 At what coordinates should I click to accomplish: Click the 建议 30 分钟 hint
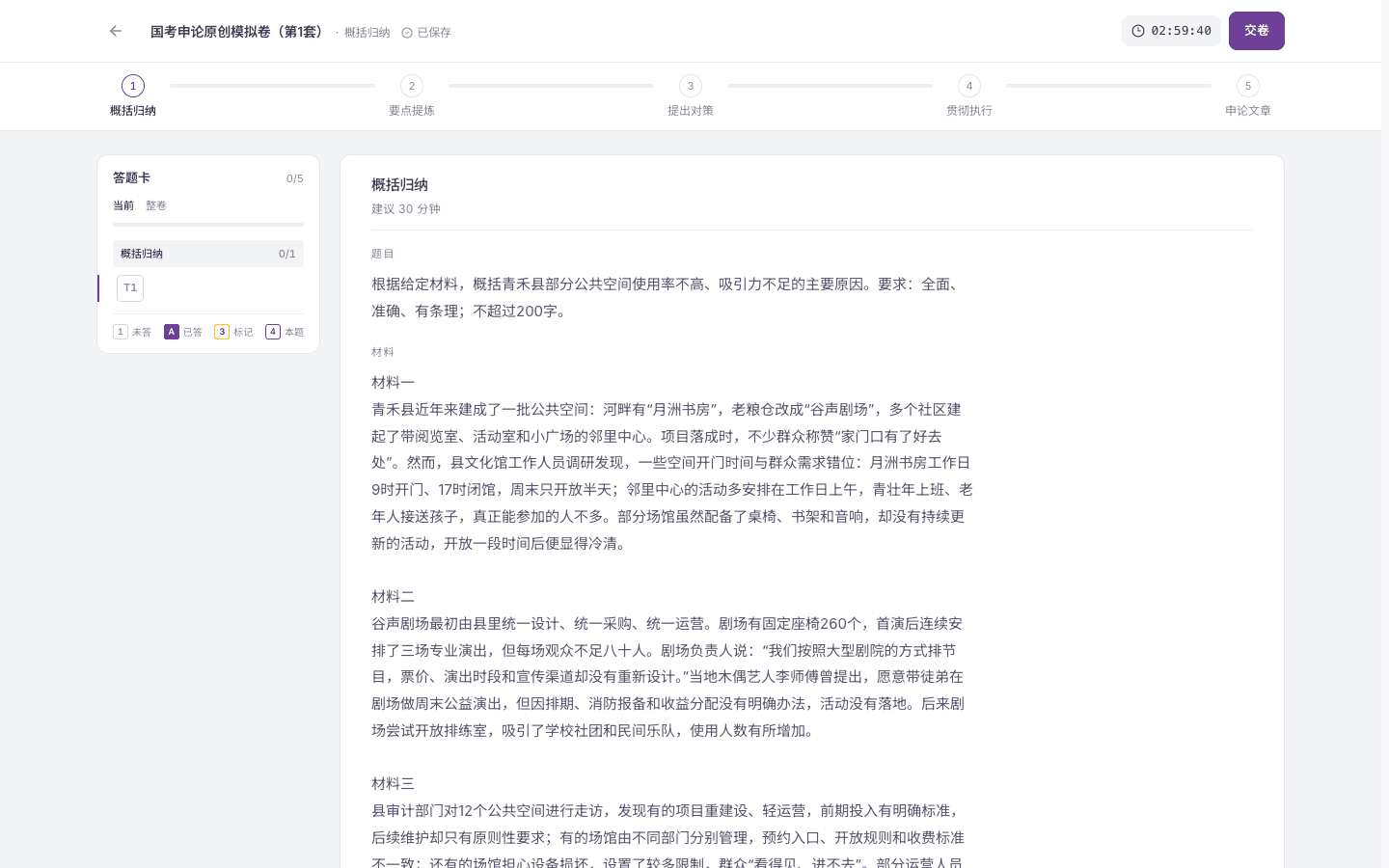coord(406,209)
